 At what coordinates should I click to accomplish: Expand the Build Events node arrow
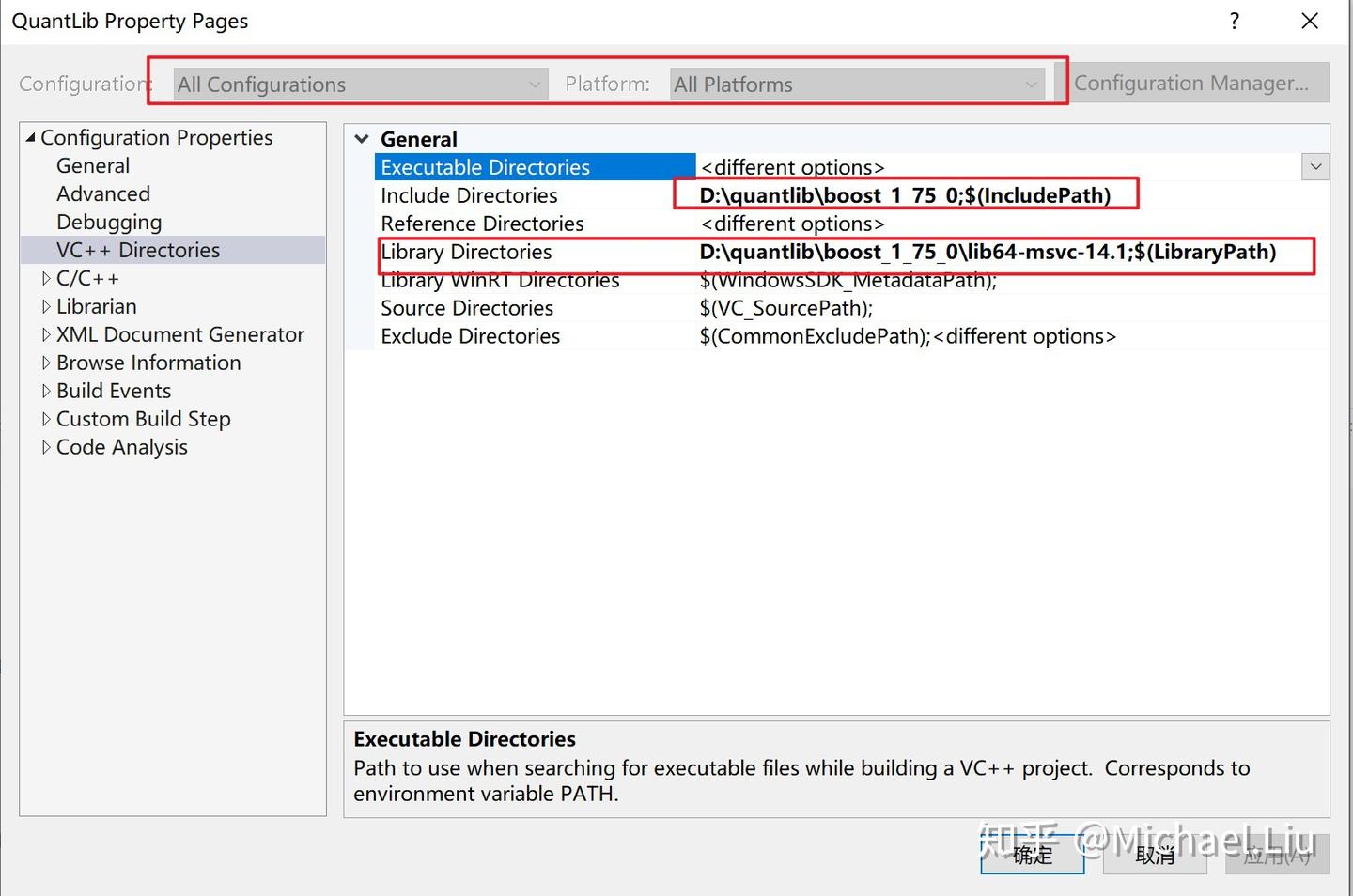46,391
